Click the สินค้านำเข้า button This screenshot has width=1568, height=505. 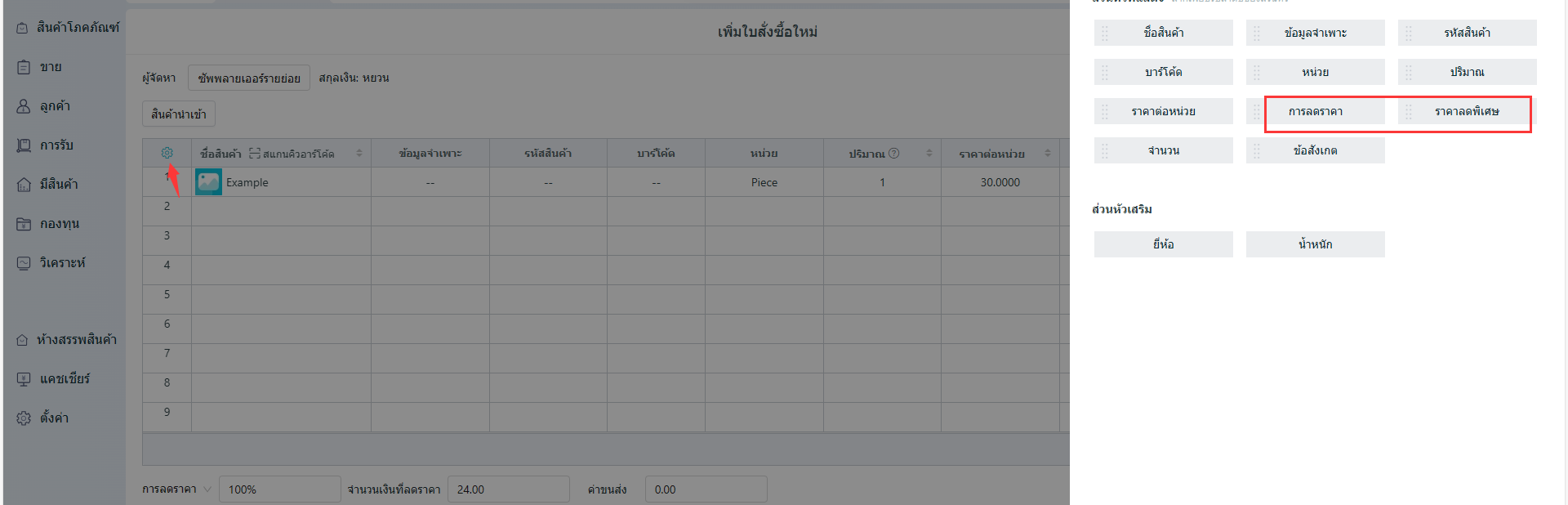(179, 114)
